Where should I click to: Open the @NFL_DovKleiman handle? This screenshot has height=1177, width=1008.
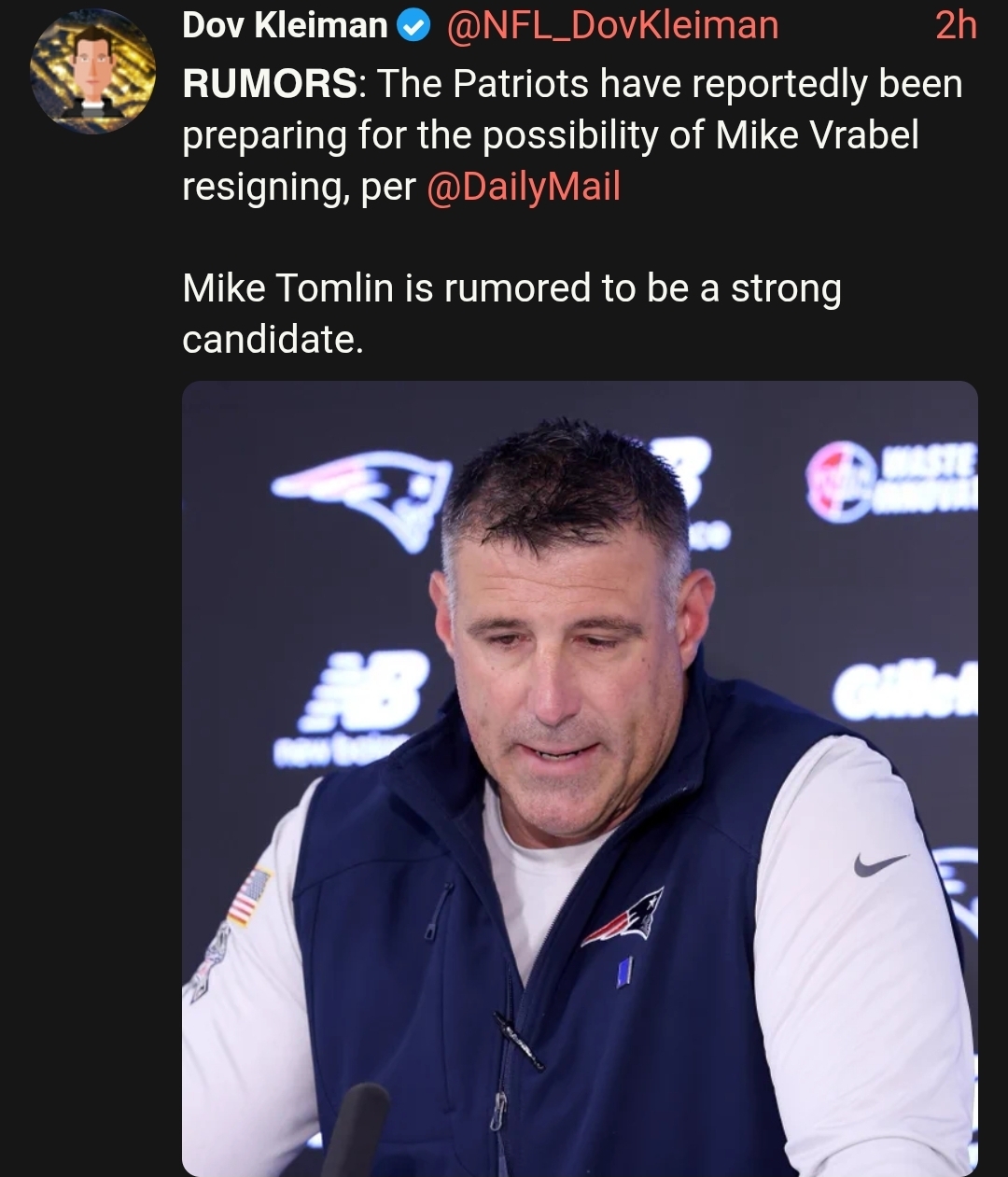point(612,26)
